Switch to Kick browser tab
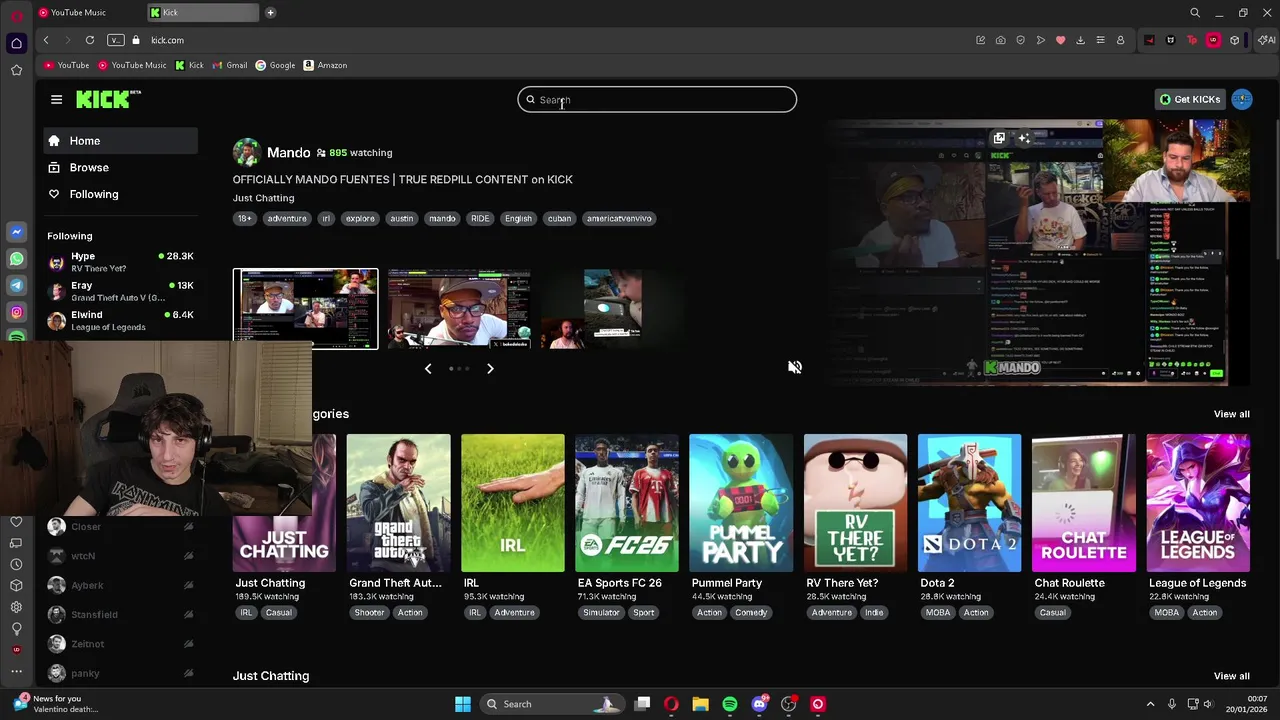 [202, 13]
